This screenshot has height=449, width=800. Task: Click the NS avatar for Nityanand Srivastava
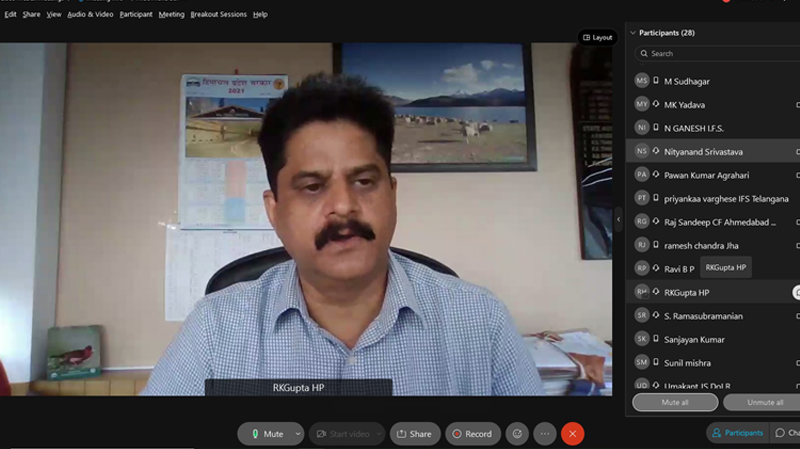pyautogui.click(x=642, y=151)
